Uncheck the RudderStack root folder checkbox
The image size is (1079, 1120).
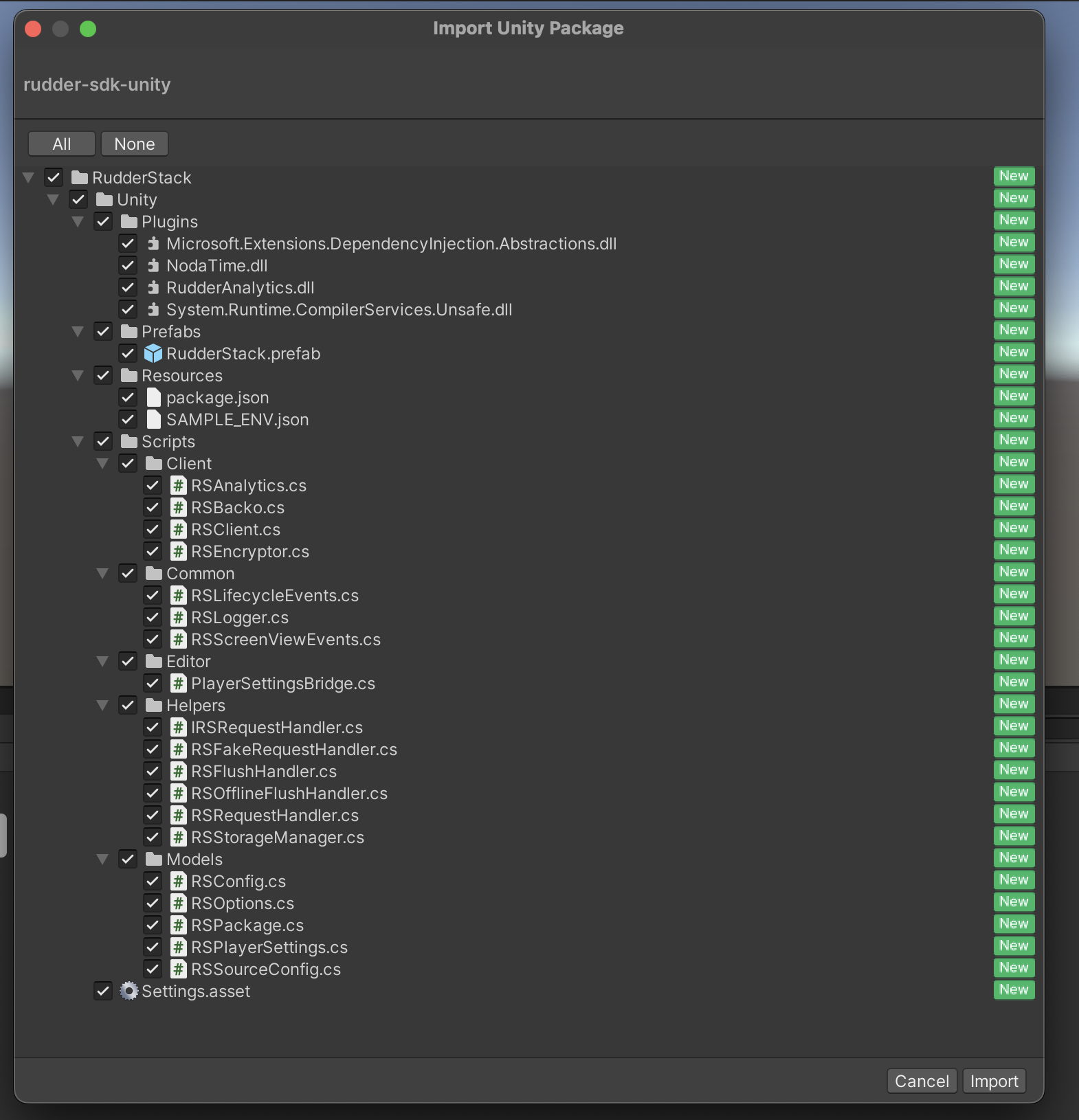pos(54,178)
